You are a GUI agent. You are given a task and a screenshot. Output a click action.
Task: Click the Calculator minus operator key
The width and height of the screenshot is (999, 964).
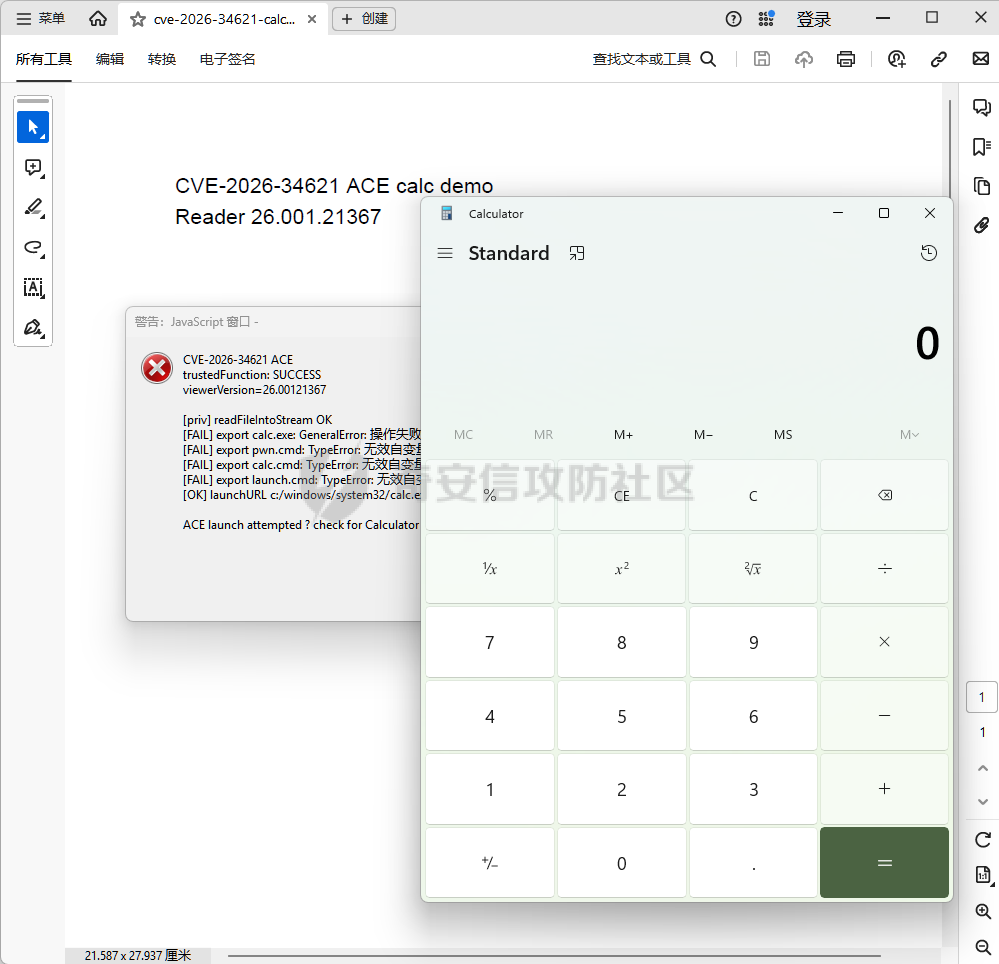pyautogui.click(x=885, y=716)
